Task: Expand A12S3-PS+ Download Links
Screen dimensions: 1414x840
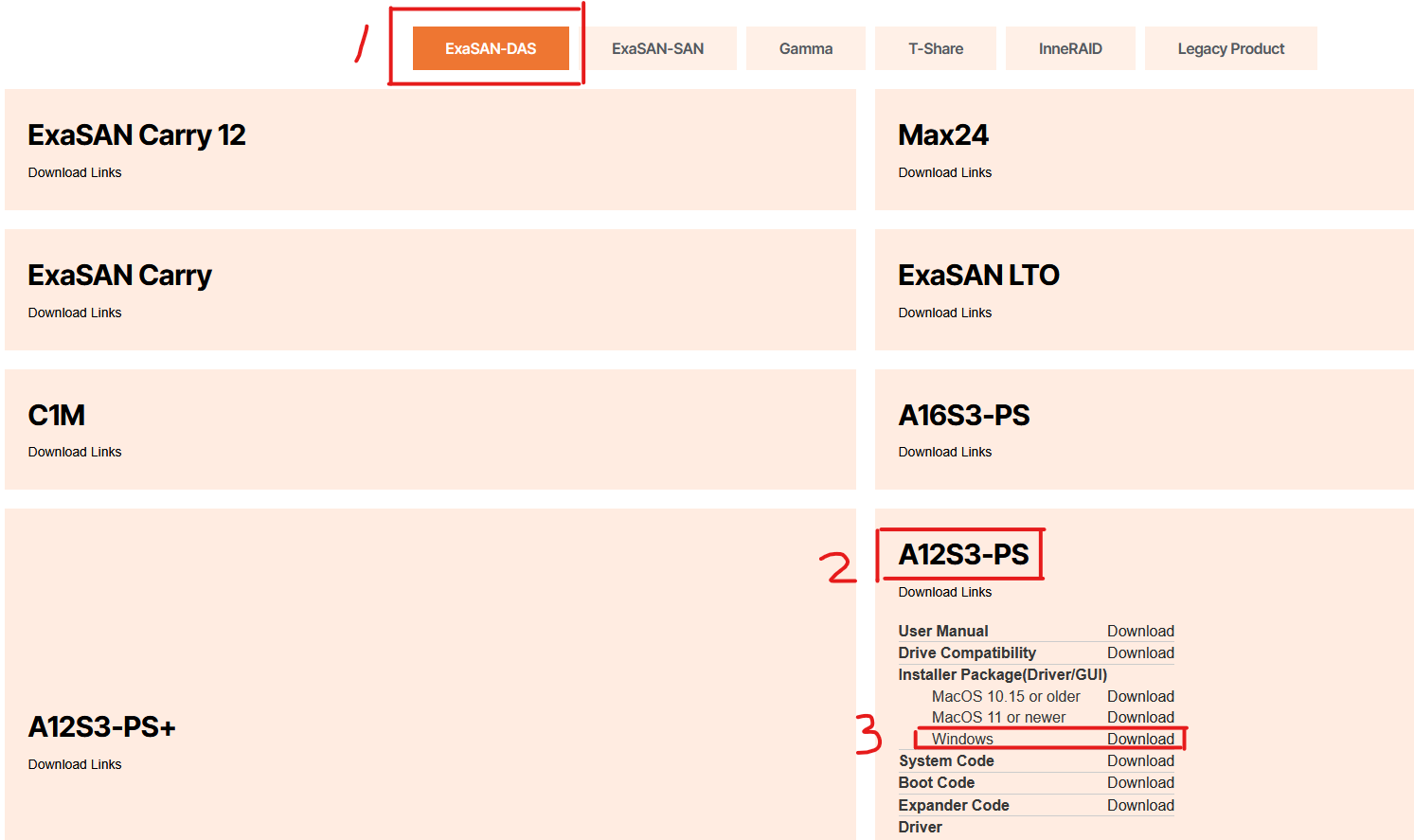Action: [75, 764]
